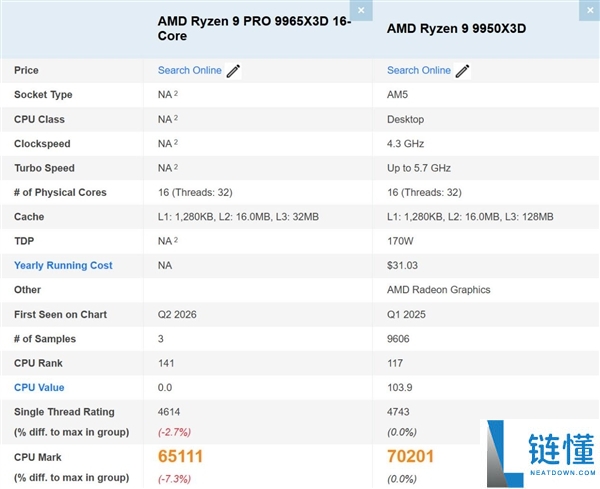Click the 4.3 GHz clockspeed value

click(x=406, y=144)
